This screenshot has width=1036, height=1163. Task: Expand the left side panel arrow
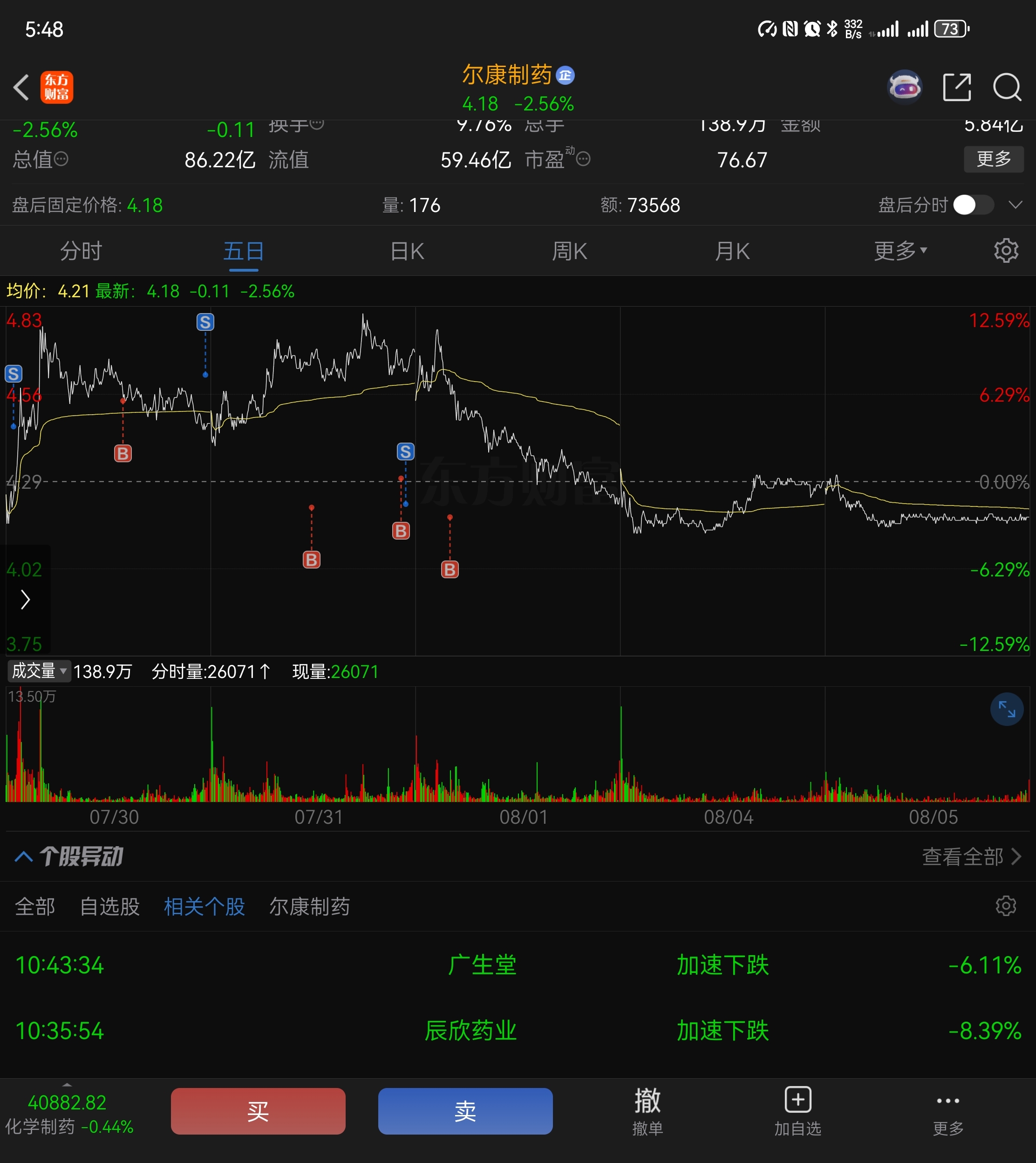25,599
